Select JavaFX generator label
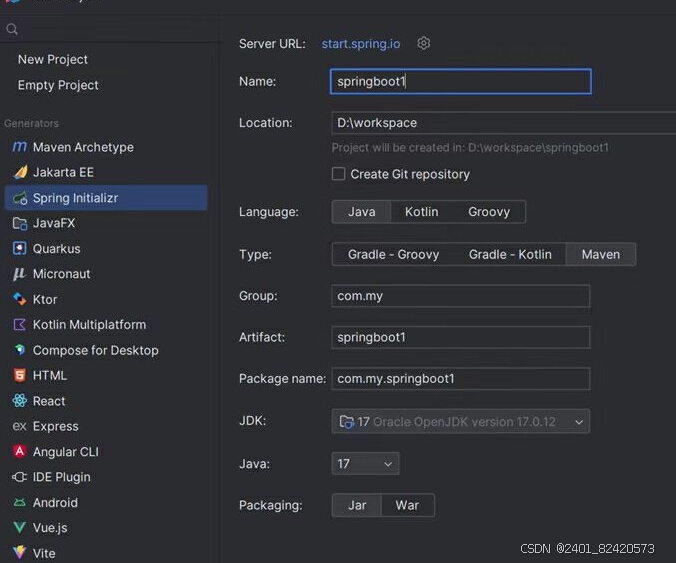 click(54, 223)
